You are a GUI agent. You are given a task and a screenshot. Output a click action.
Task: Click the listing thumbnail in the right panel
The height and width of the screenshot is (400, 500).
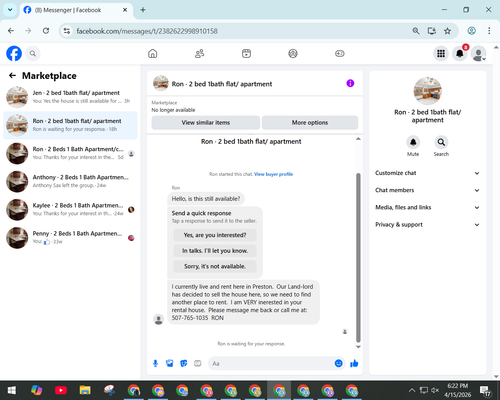pyautogui.click(x=427, y=91)
